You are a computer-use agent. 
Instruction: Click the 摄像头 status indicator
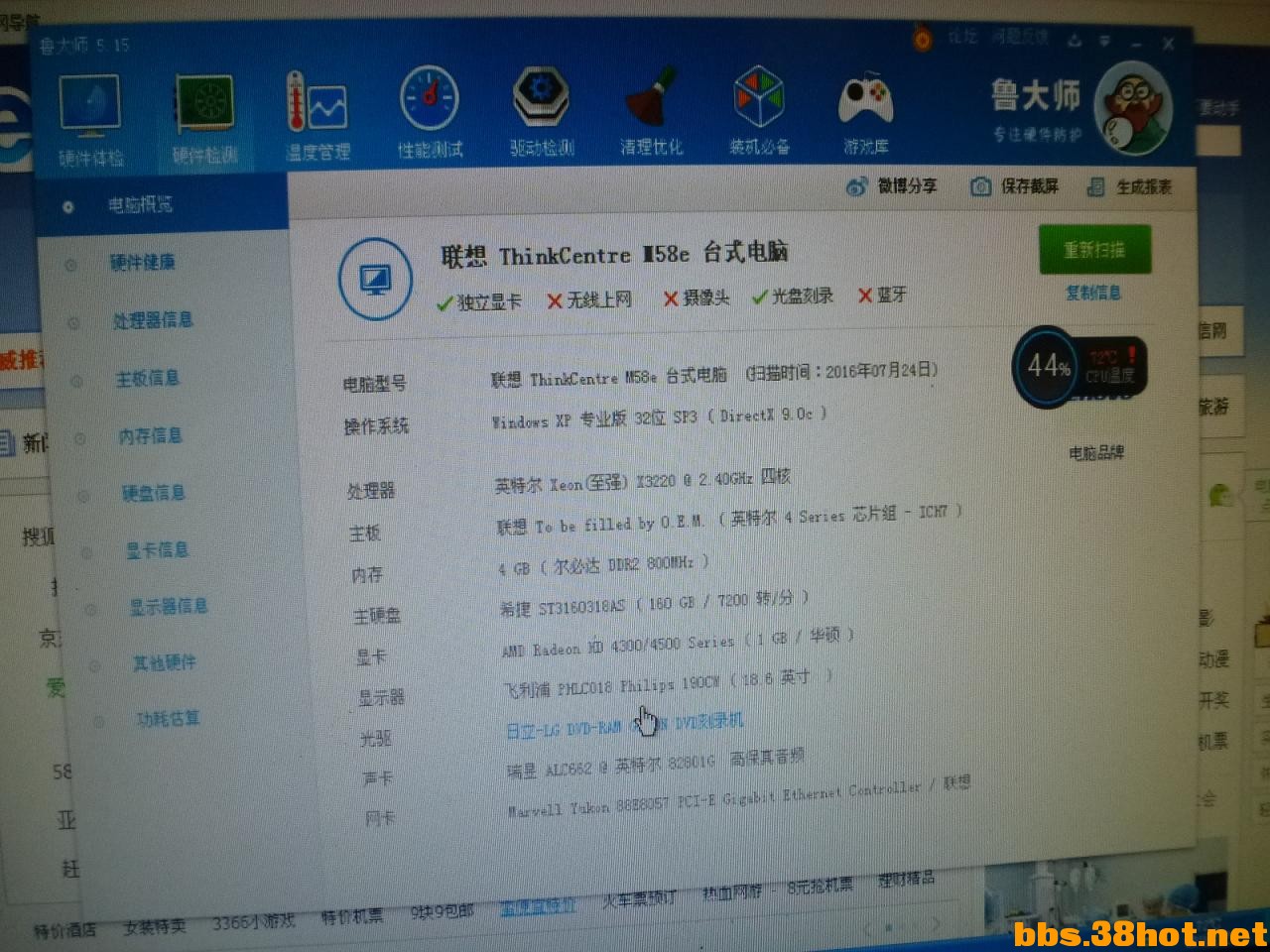[697, 297]
